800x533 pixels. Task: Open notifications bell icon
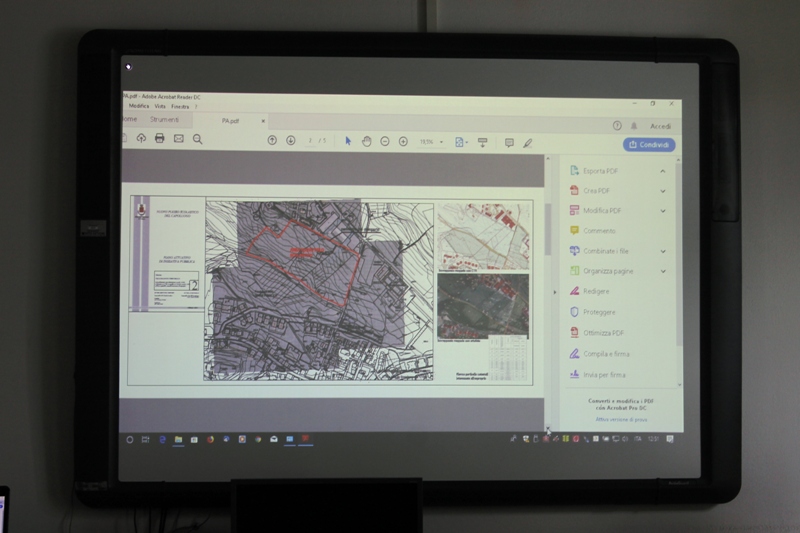tap(634, 125)
